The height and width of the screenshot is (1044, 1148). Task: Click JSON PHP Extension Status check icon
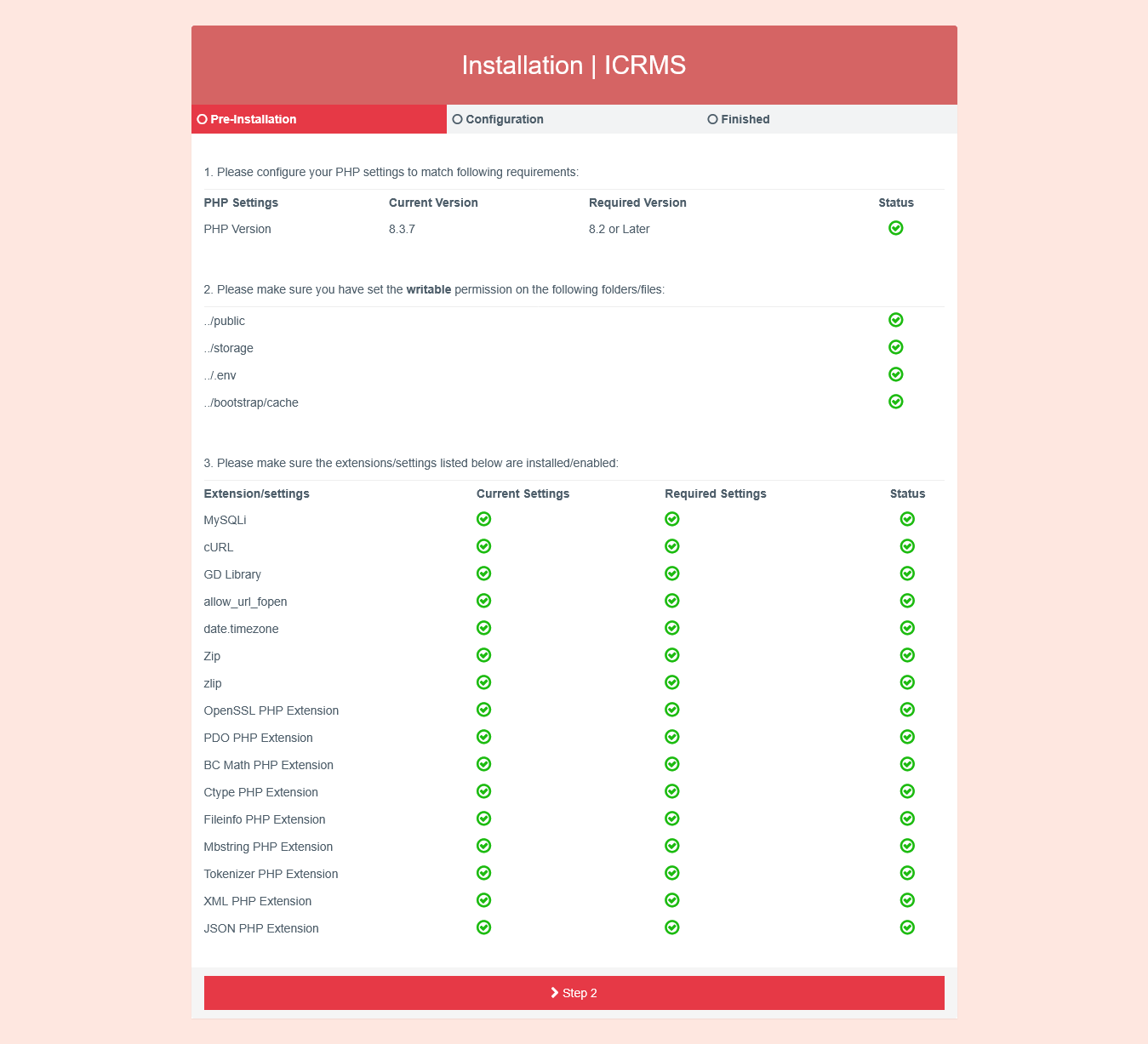(907, 927)
